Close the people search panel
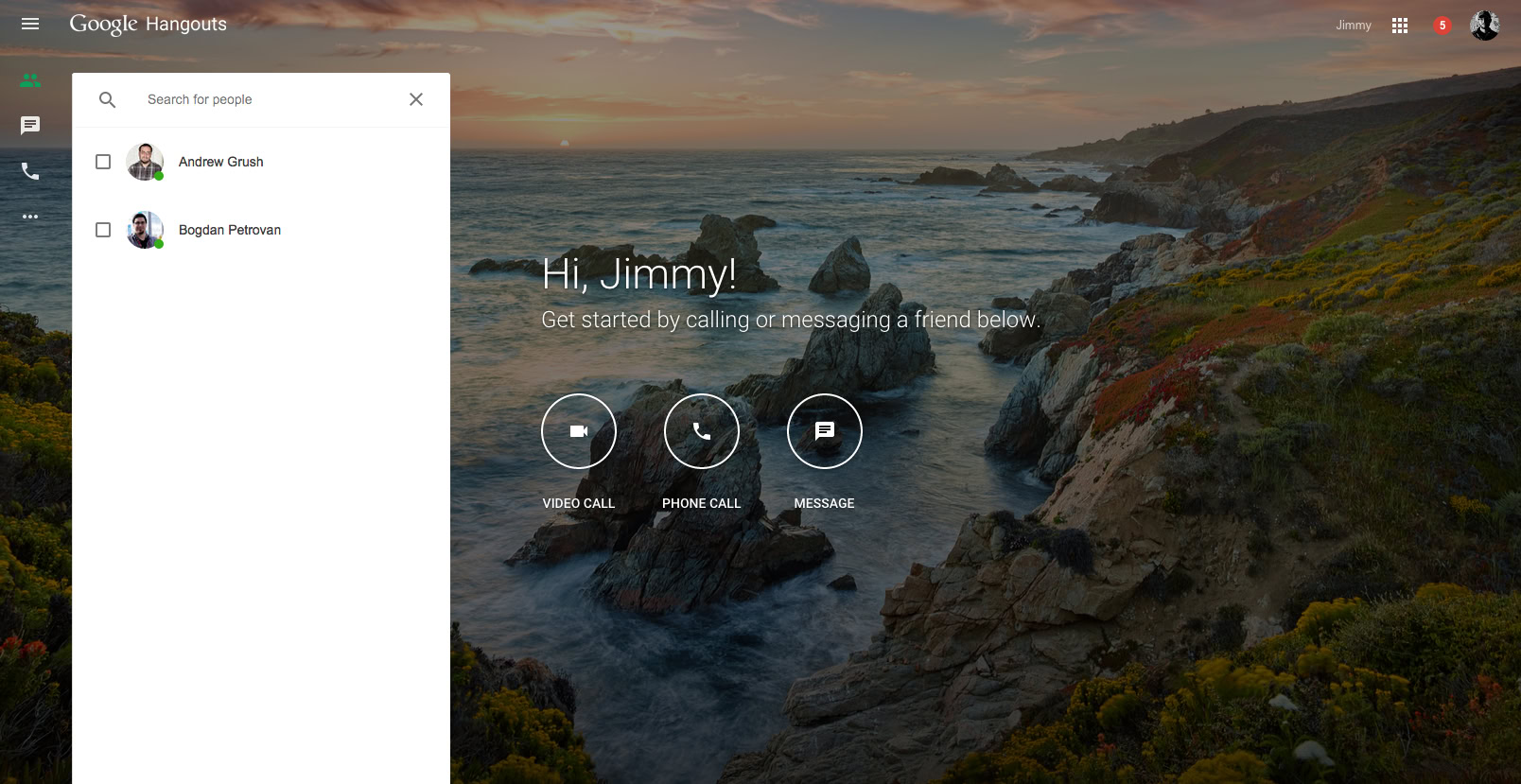Viewport: 1521px width, 784px height. coord(416,99)
